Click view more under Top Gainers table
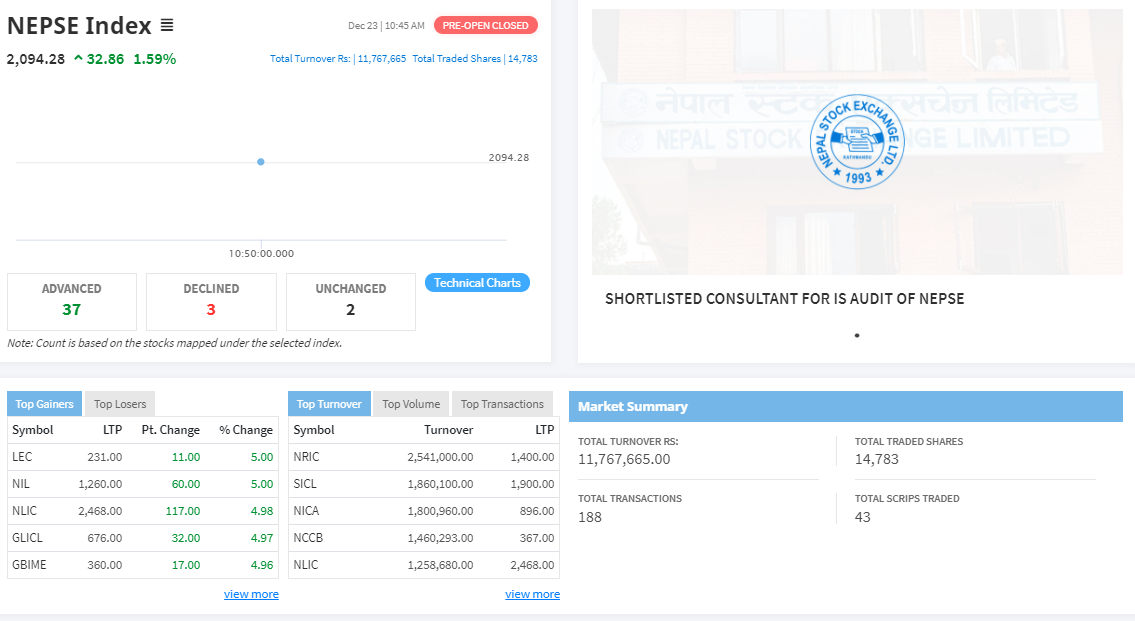Viewport: 1135px width, 621px height. pos(251,594)
